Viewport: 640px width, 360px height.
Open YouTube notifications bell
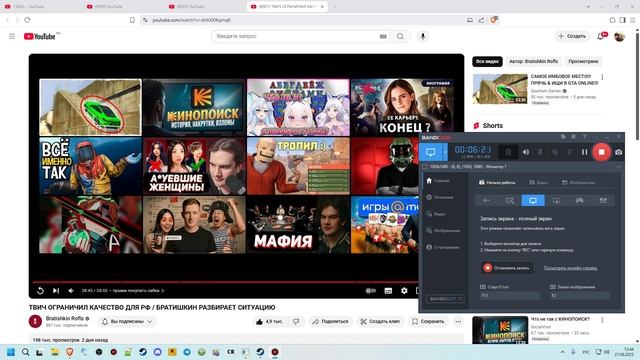pyautogui.click(x=600, y=36)
